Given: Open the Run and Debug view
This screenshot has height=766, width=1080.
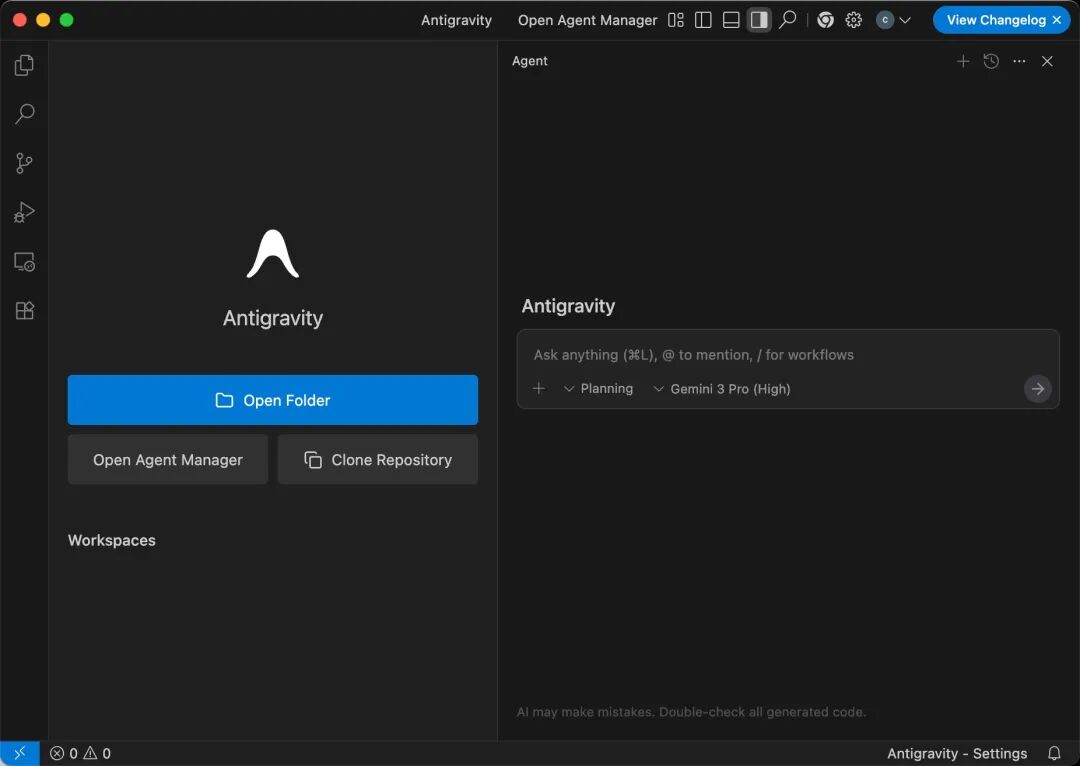Looking at the screenshot, I should pos(24,212).
